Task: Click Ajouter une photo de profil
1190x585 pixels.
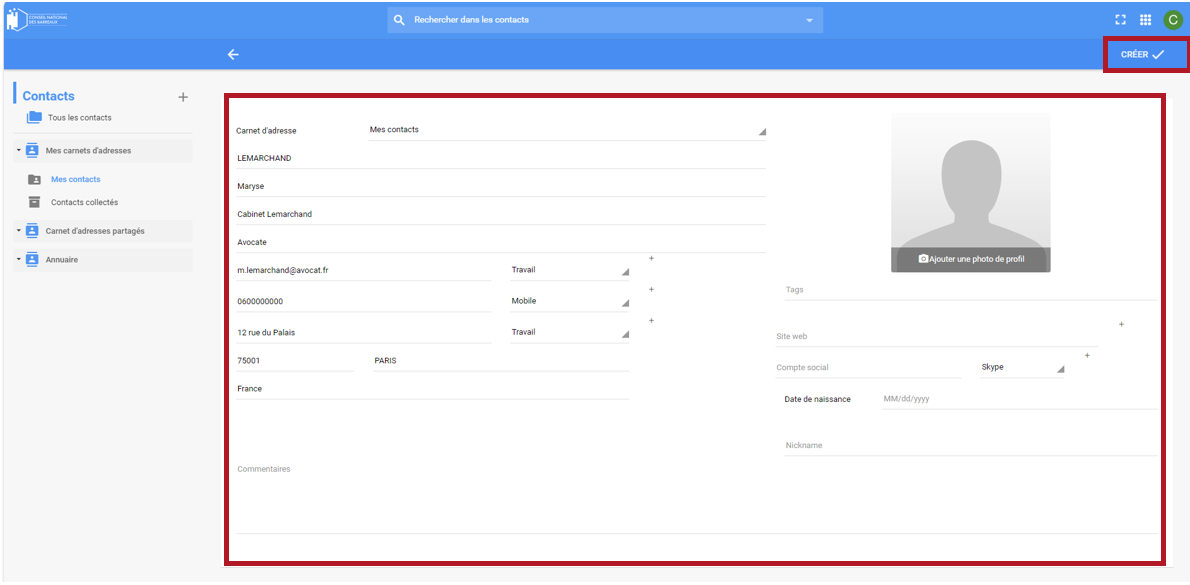Action: tap(970, 259)
